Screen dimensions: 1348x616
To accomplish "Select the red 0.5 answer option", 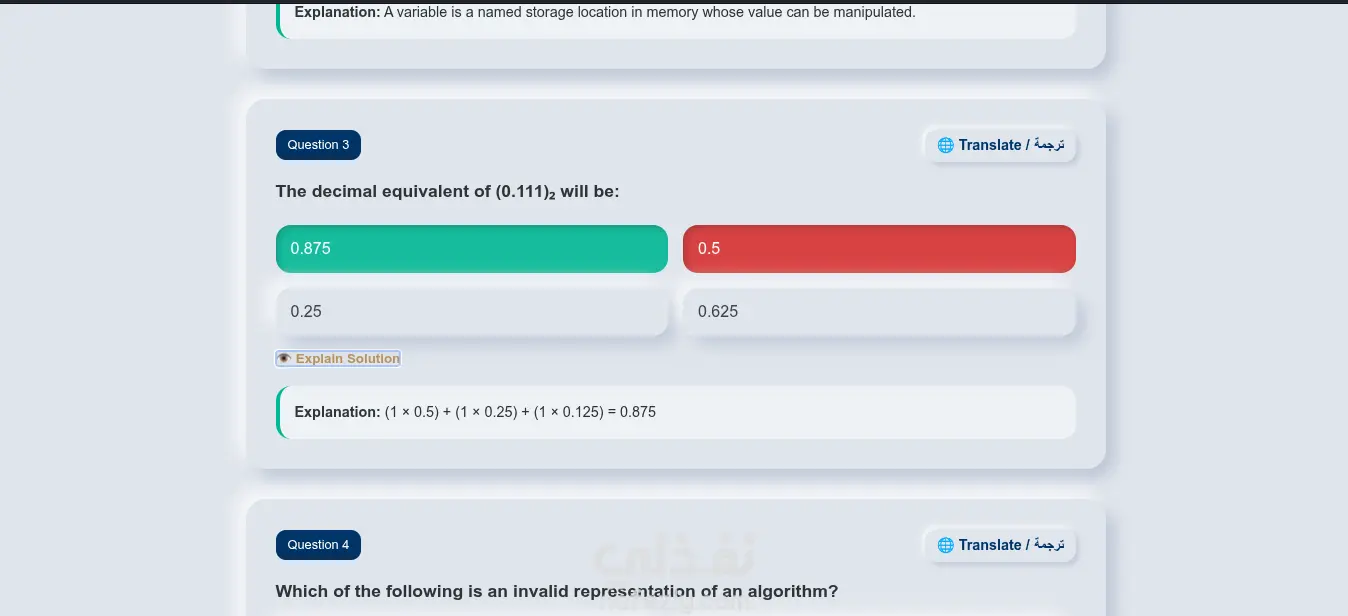I will point(879,249).
